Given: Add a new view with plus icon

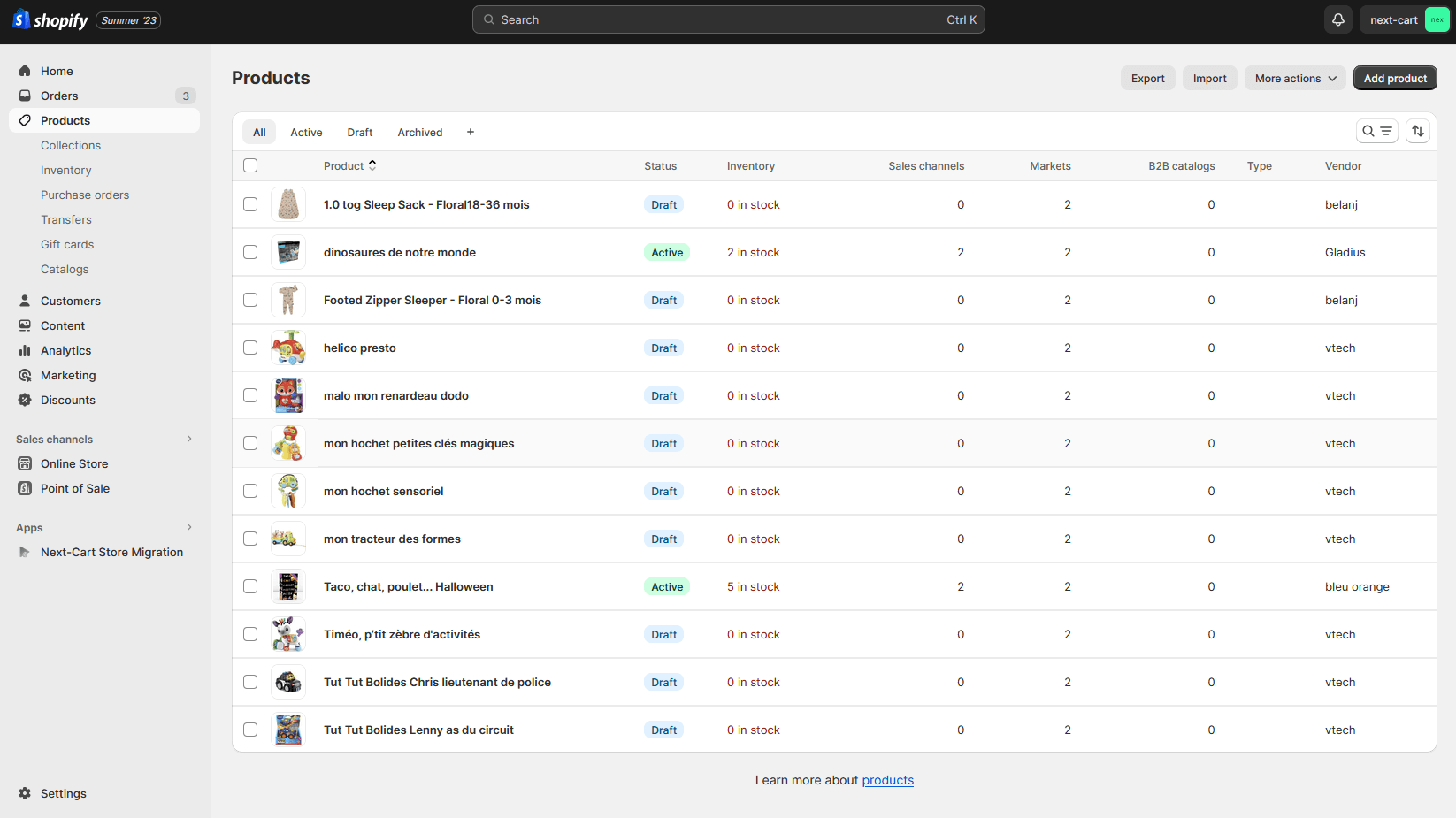Looking at the screenshot, I should pyautogui.click(x=471, y=132).
